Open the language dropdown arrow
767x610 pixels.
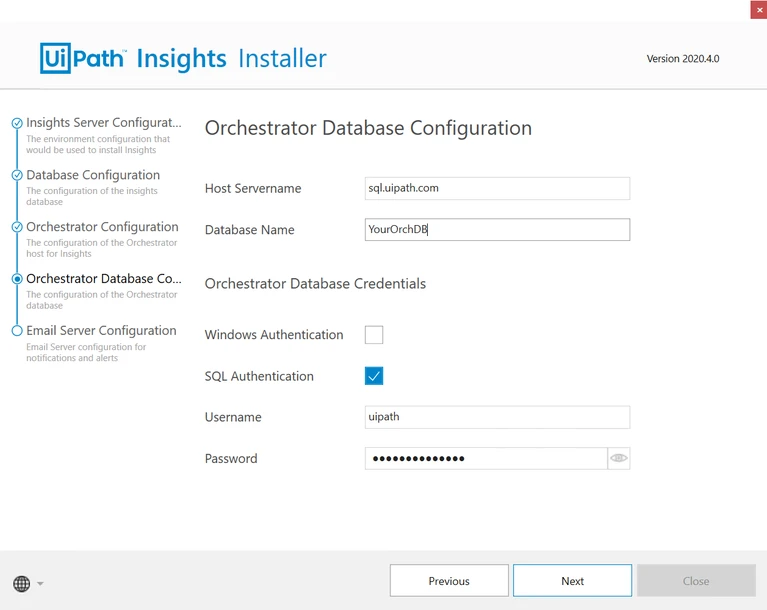coord(40,583)
